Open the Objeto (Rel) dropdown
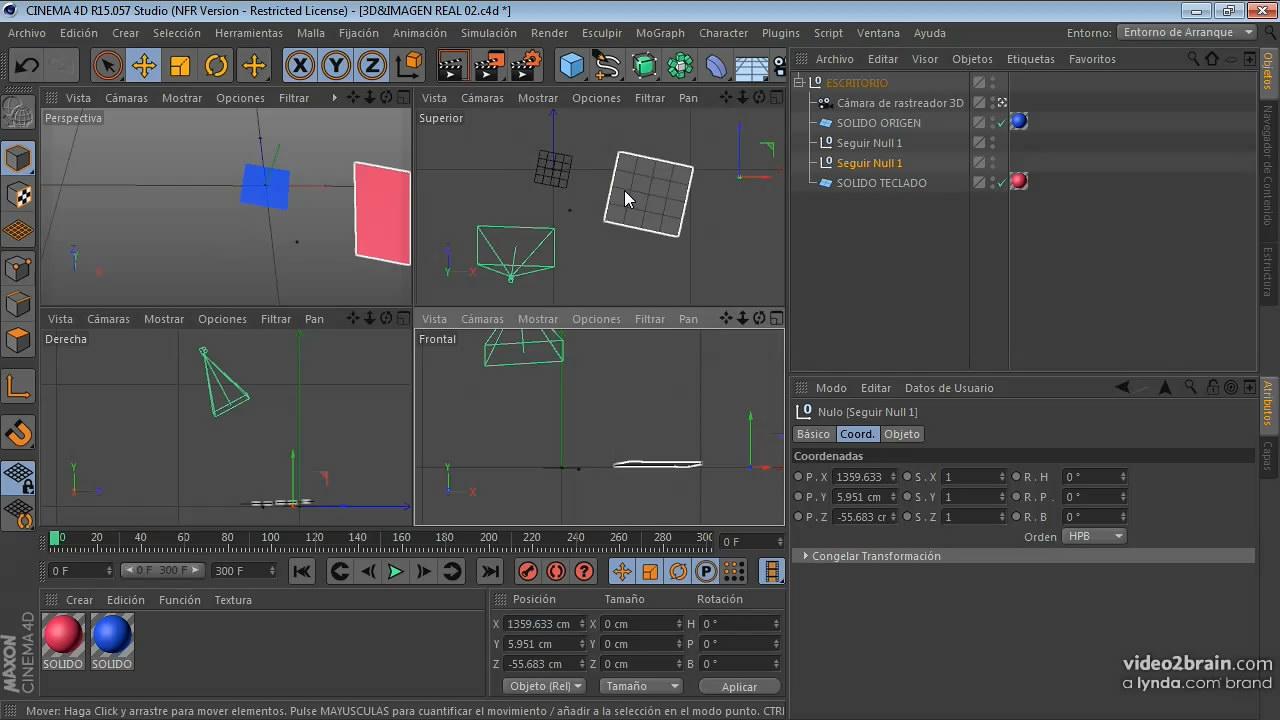Screen dimensions: 1280x720 tap(546, 686)
